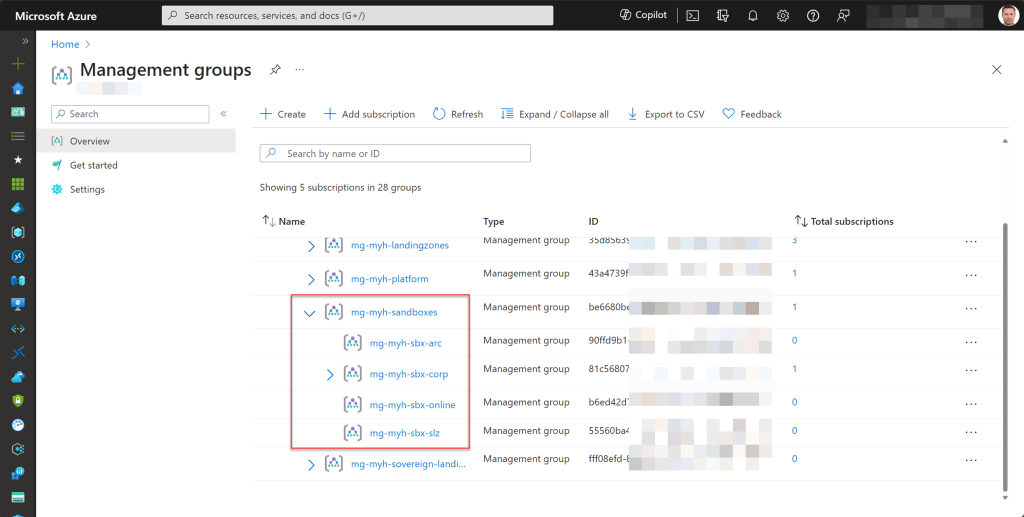1024x517 pixels.
Task: Click the help question mark icon
Action: (813, 15)
